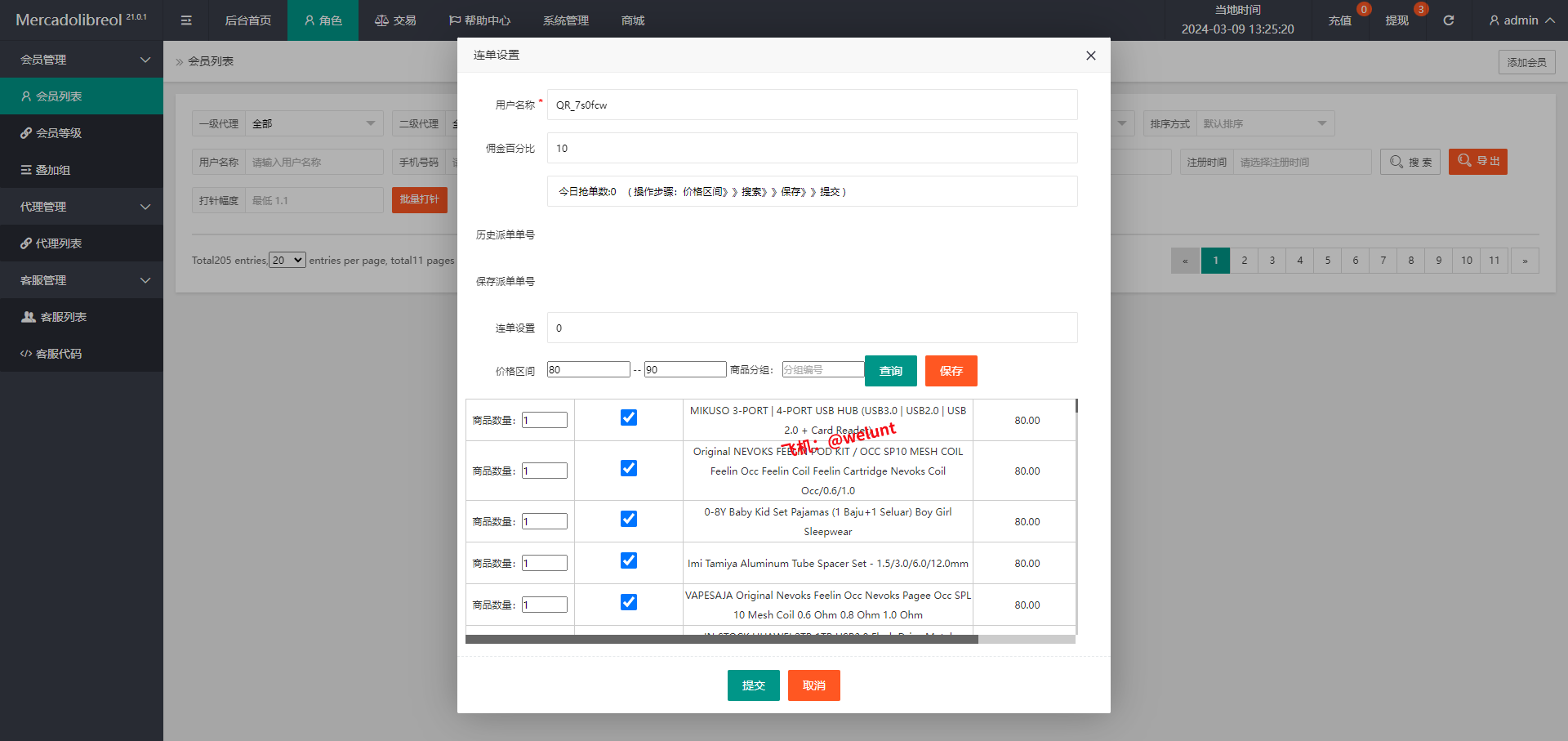This screenshot has height=741, width=1568.
Task: Open 叠加组 in the sidebar
Action: (x=53, y=170)
